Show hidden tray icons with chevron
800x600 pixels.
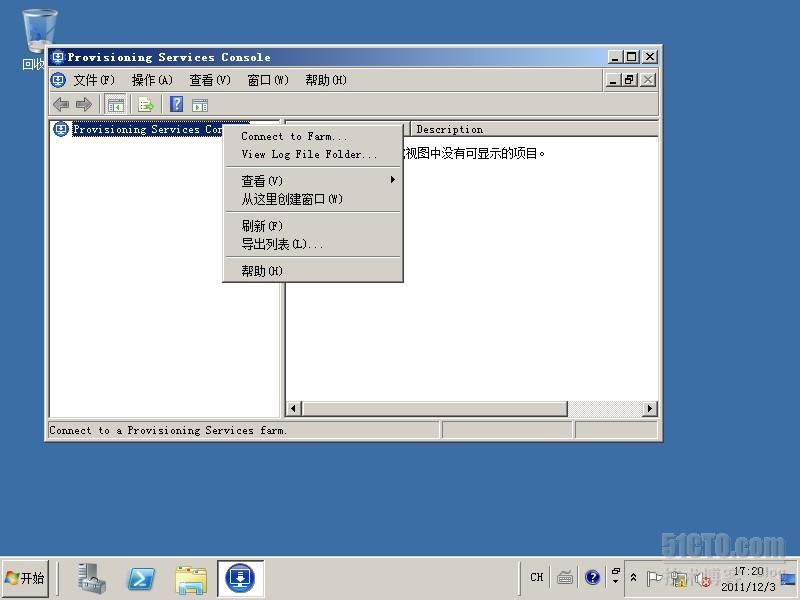[x=633, y=577]
